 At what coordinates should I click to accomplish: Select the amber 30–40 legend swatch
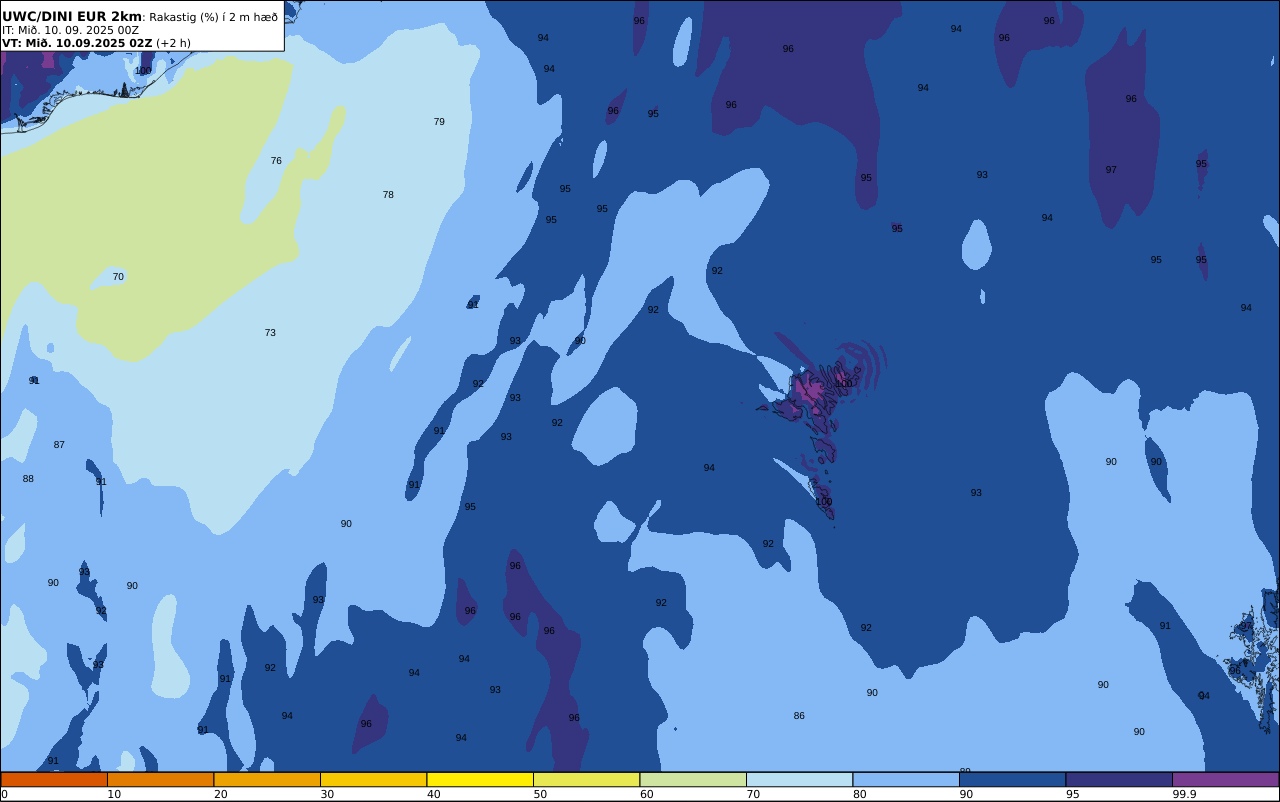coord(373,779)
